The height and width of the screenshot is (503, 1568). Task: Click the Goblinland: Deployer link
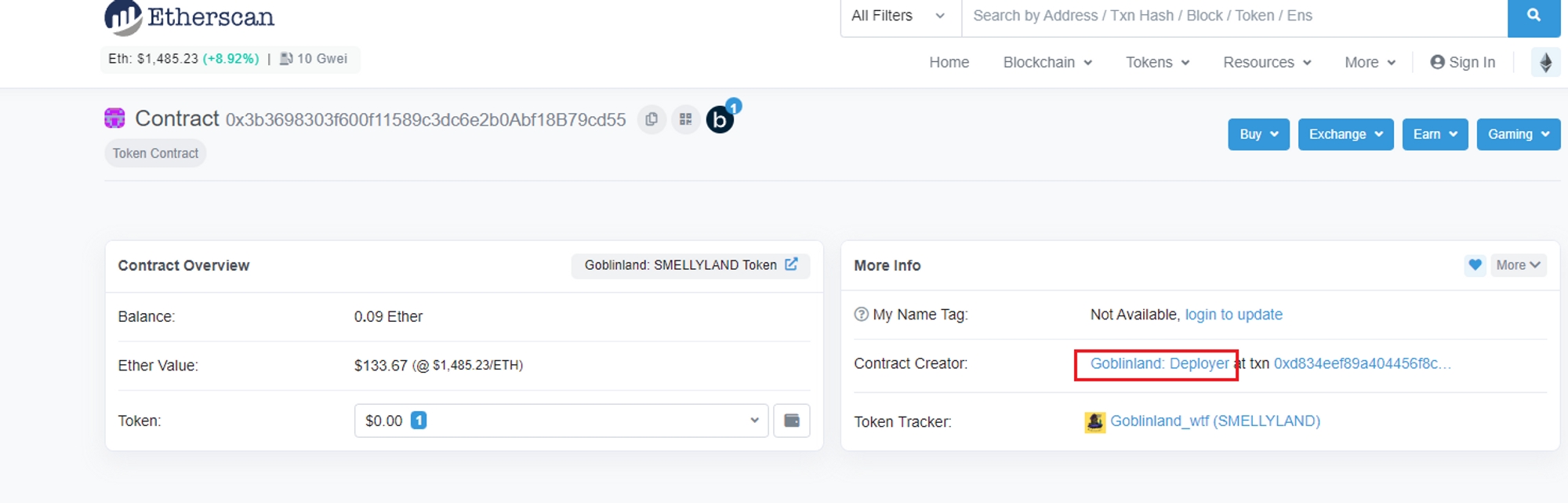1159,363
